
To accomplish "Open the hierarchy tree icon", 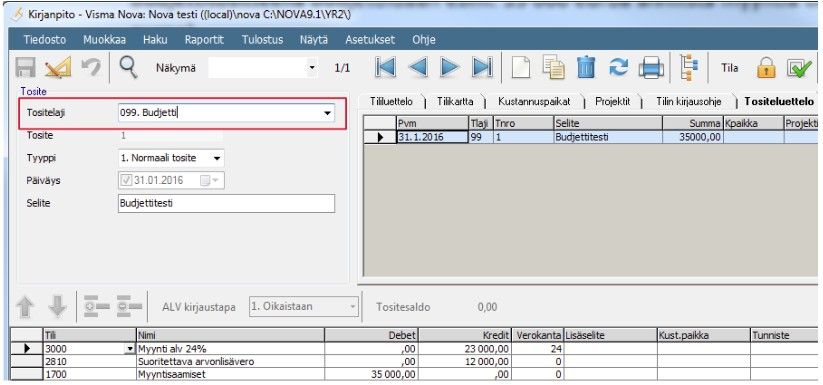I will [688, 67].
